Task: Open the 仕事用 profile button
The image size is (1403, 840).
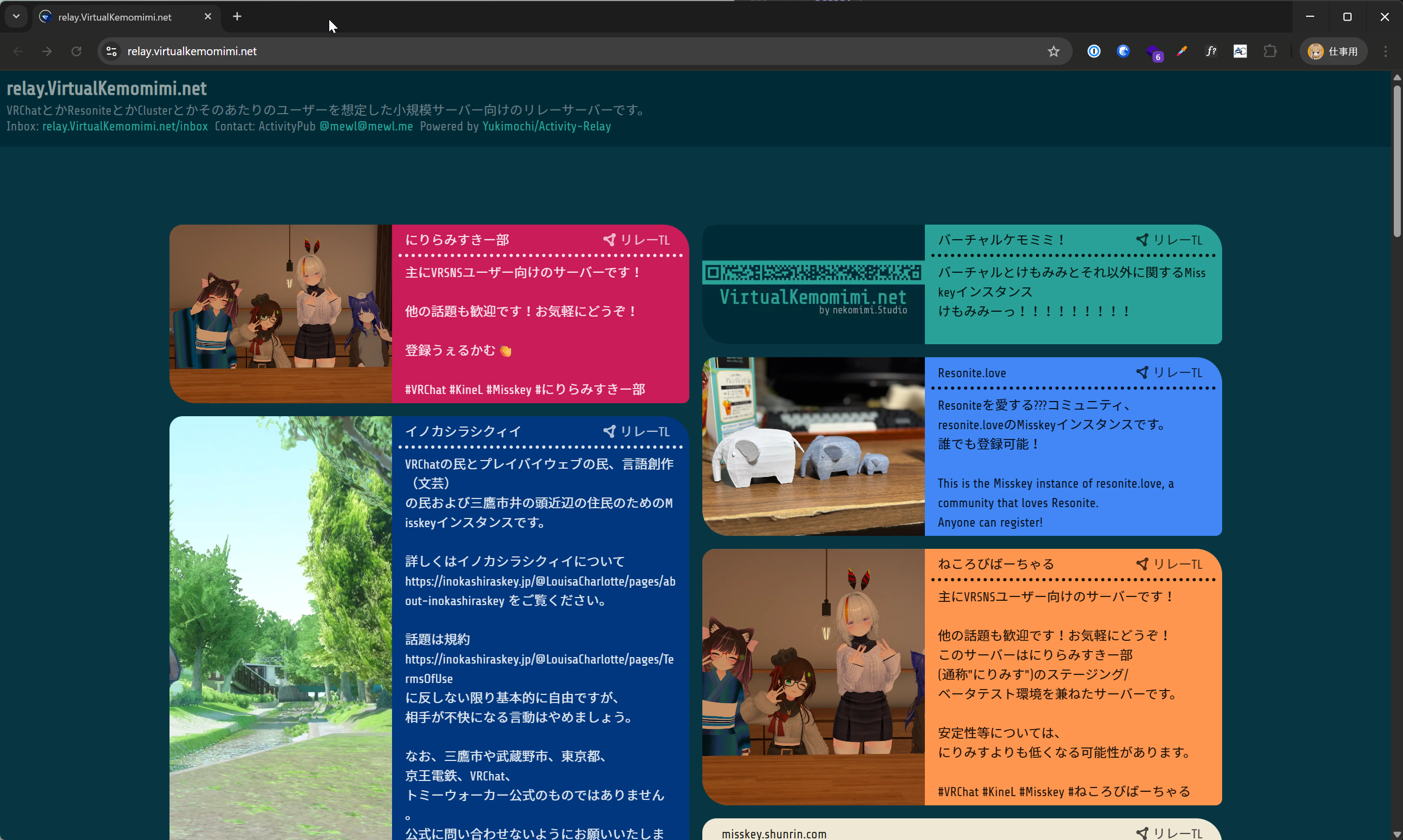Action: click(x=1333, y=51)
